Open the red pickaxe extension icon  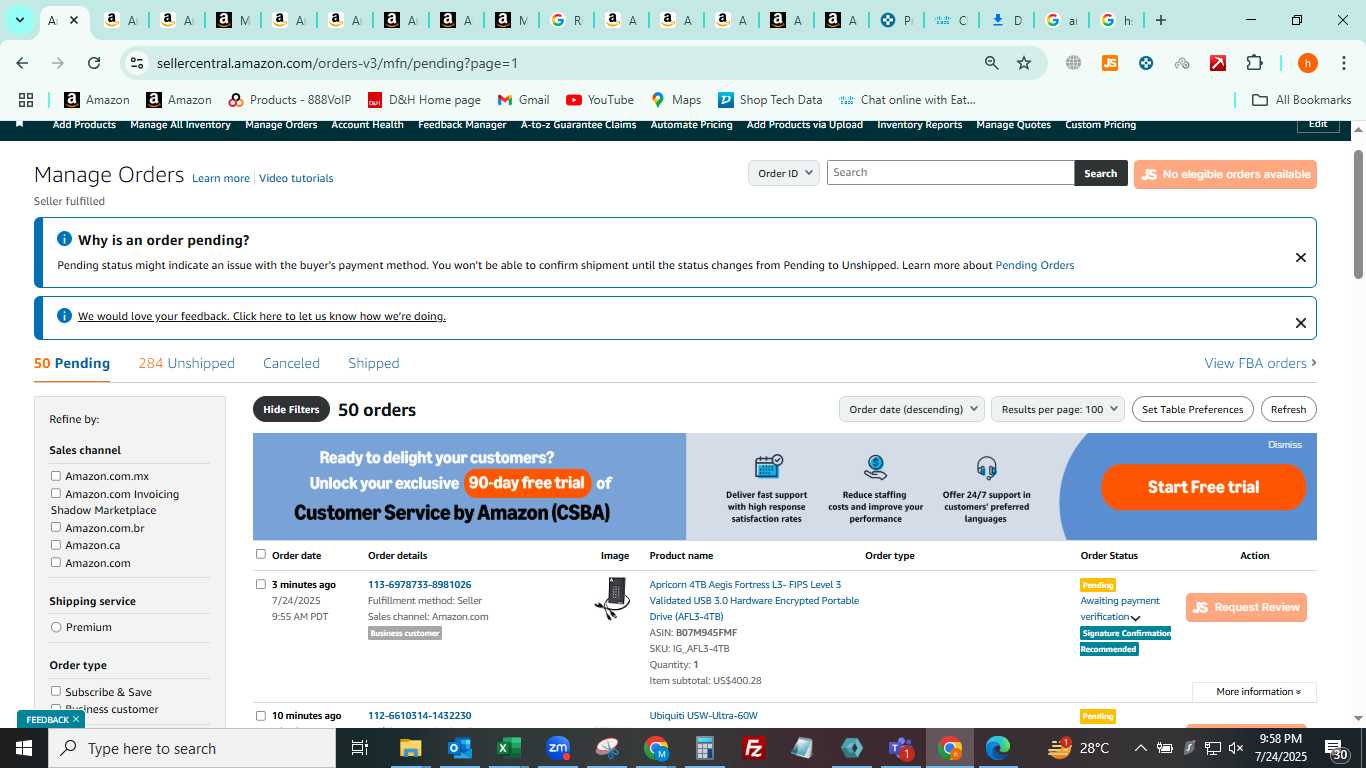[1218, 63]
